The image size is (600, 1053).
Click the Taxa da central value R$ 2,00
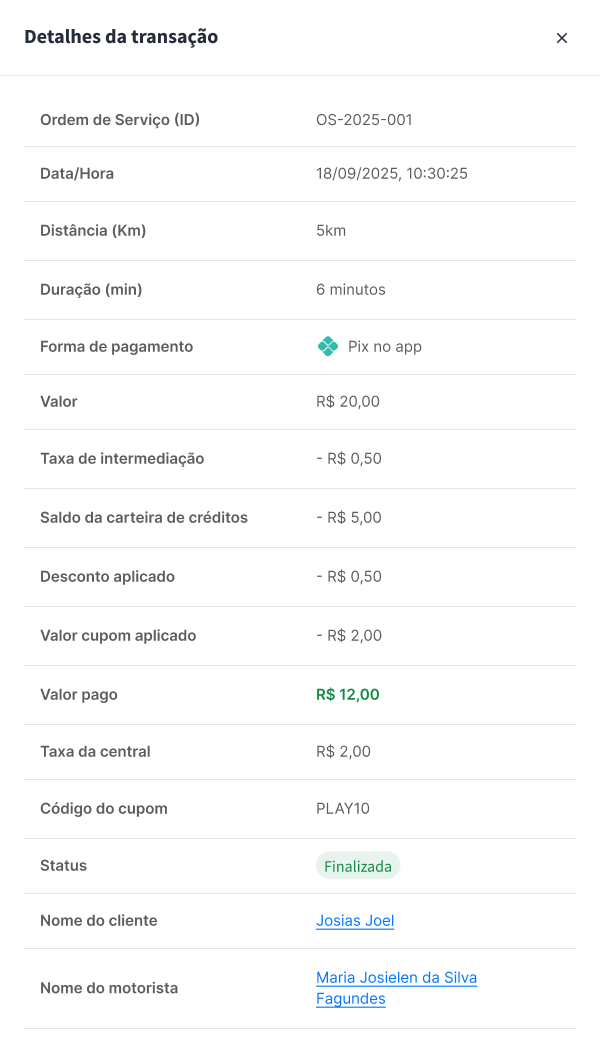tap(343, 752)
